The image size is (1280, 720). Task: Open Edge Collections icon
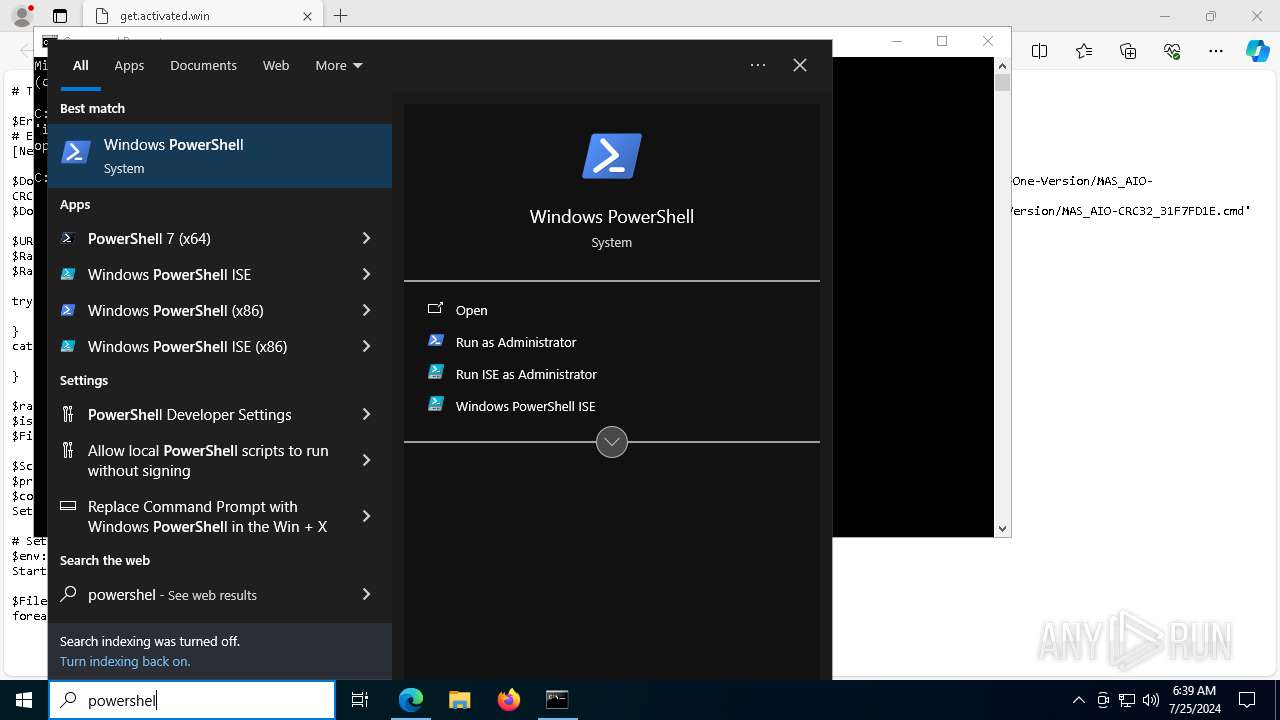(1128, 51)
